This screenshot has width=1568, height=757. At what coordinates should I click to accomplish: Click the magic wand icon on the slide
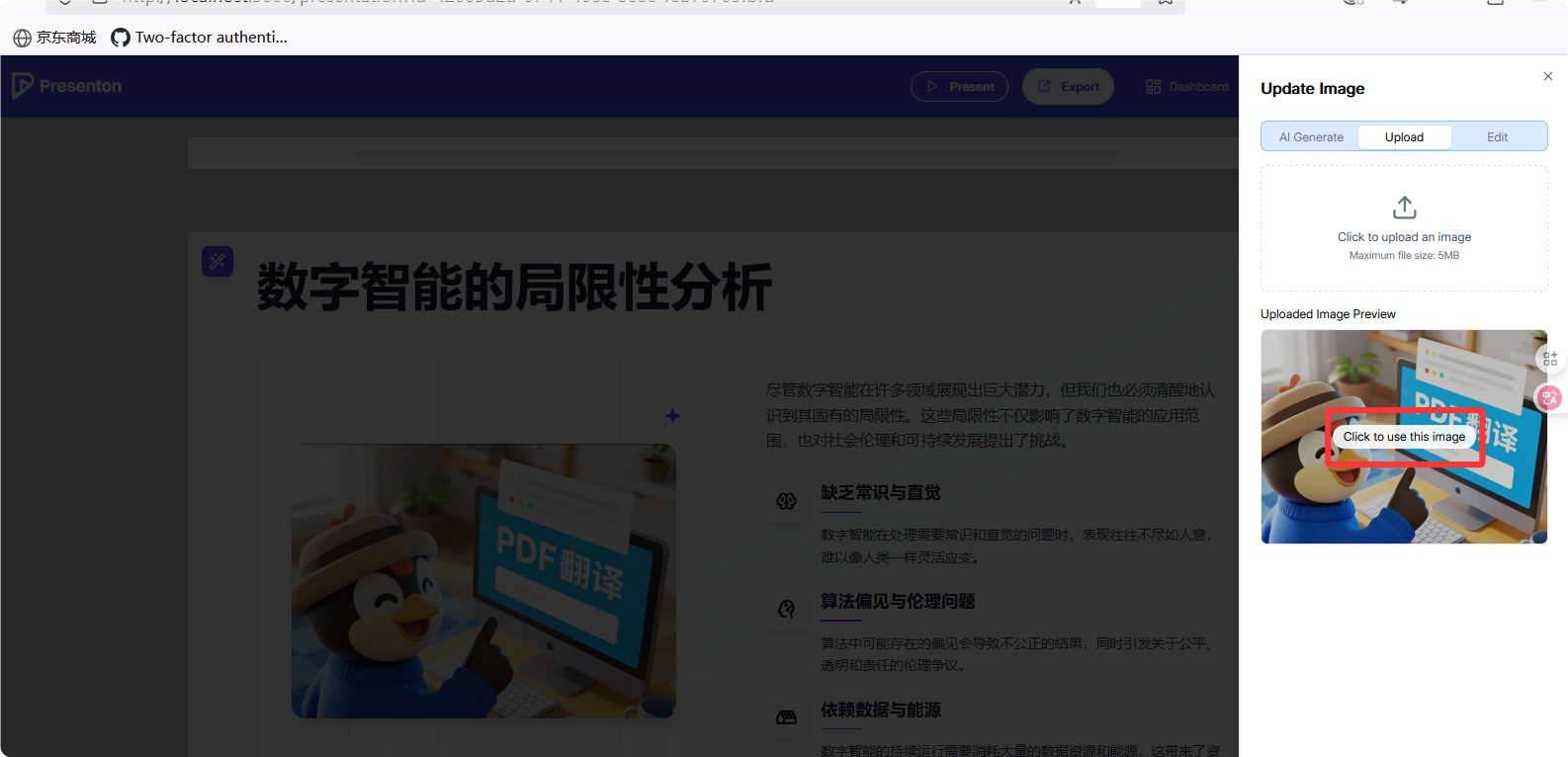tap(218, 261)
